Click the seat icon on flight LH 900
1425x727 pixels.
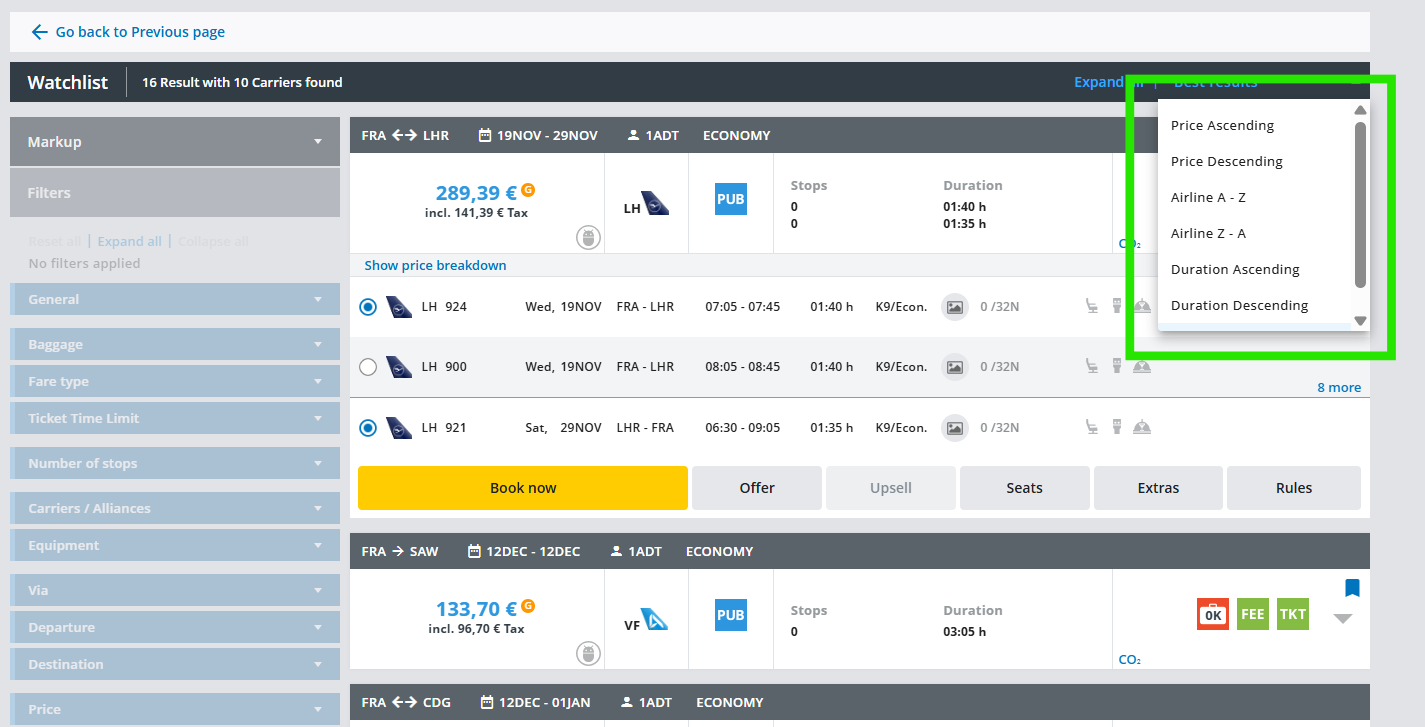tap(1093, 367)
